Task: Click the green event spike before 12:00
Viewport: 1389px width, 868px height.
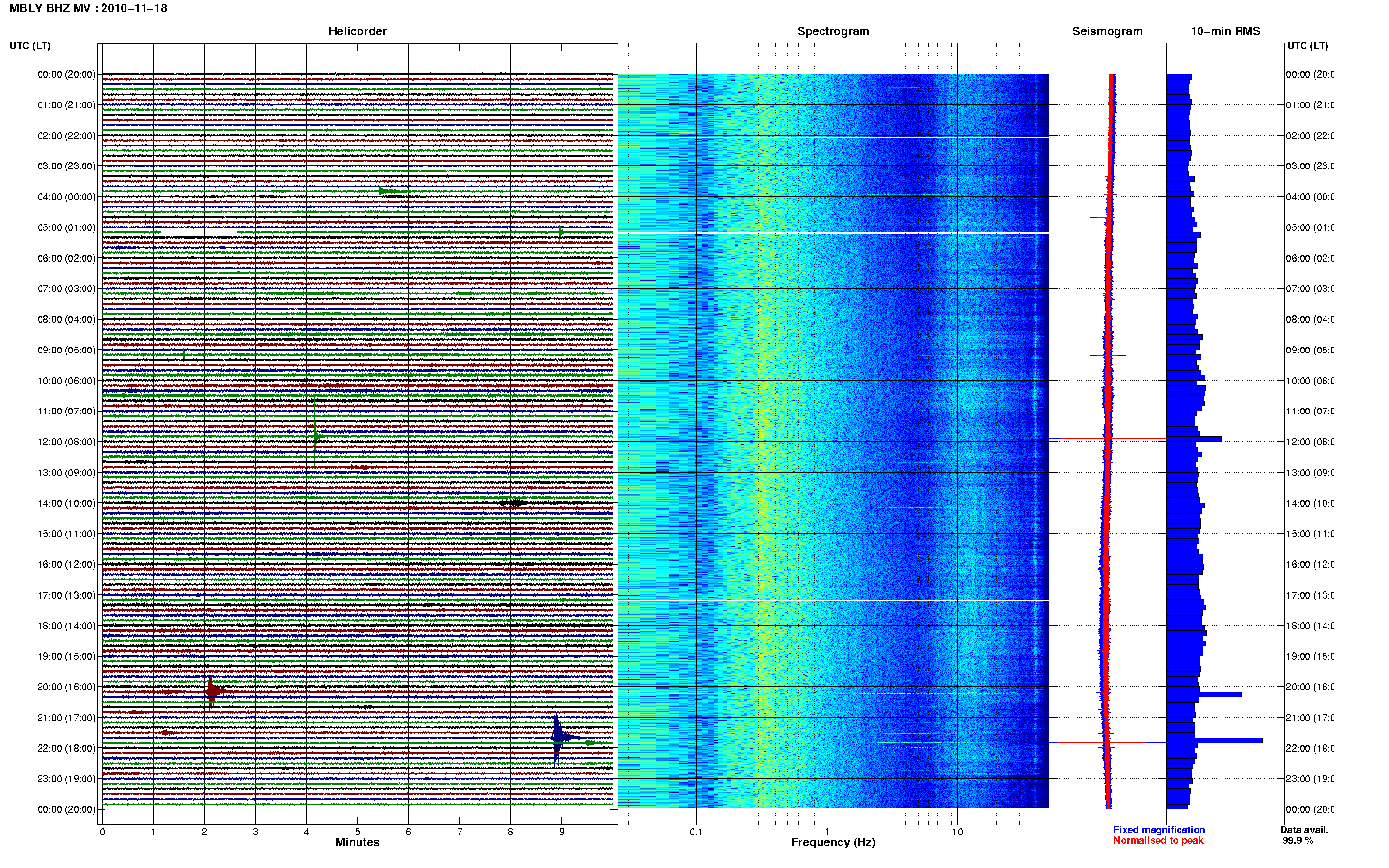Action: pyautogui.click(x=316, y=437)
